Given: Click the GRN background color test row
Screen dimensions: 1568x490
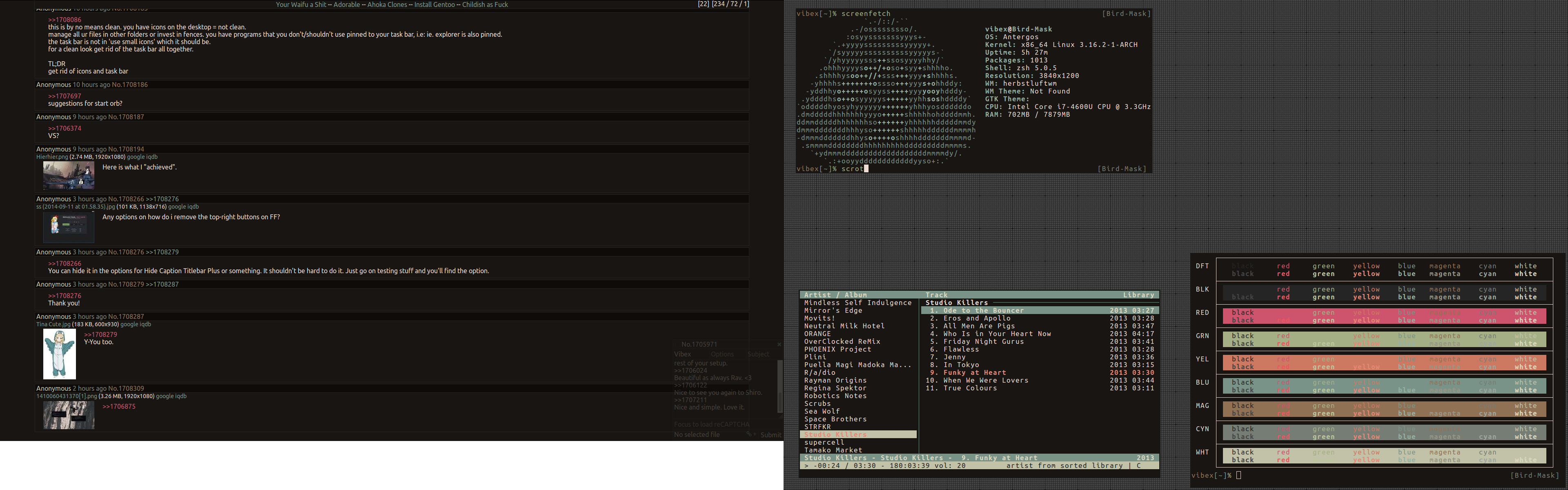Looking at the screenshot, I should click(1384, 340).
